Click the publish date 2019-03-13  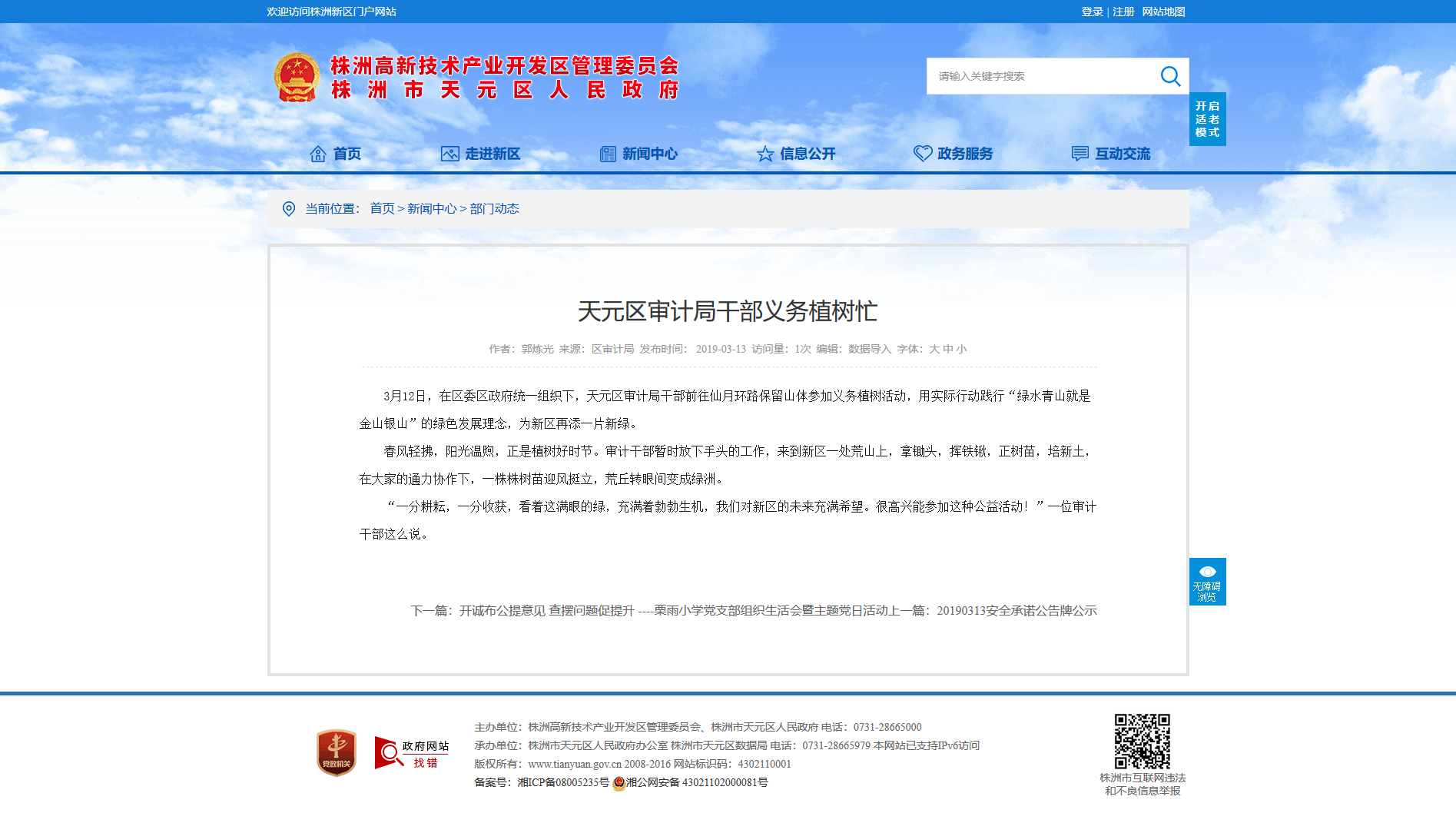pyautogui.click(x=721, y=349)
